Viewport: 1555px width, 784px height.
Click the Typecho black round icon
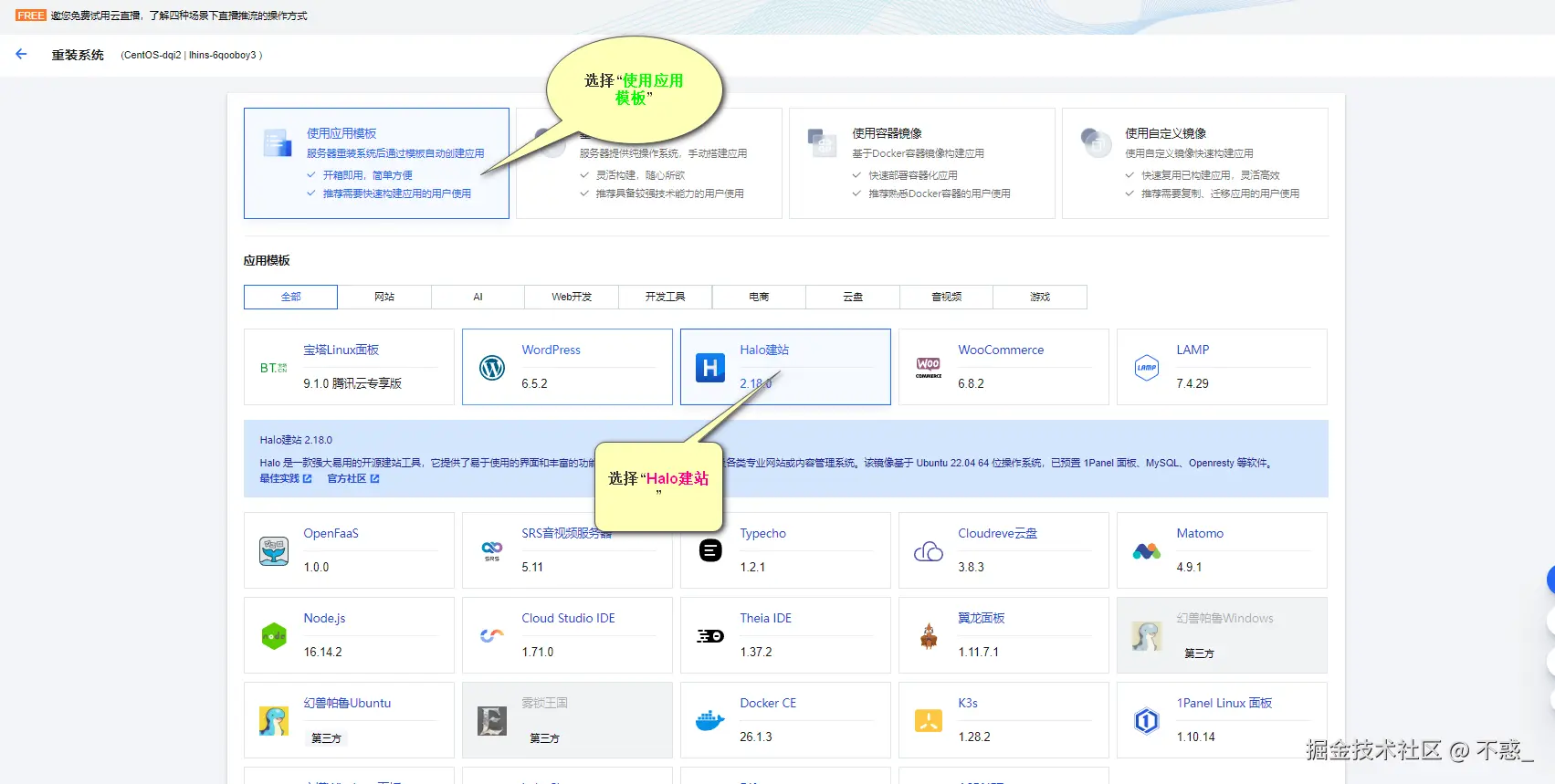[x=710, y=550]
